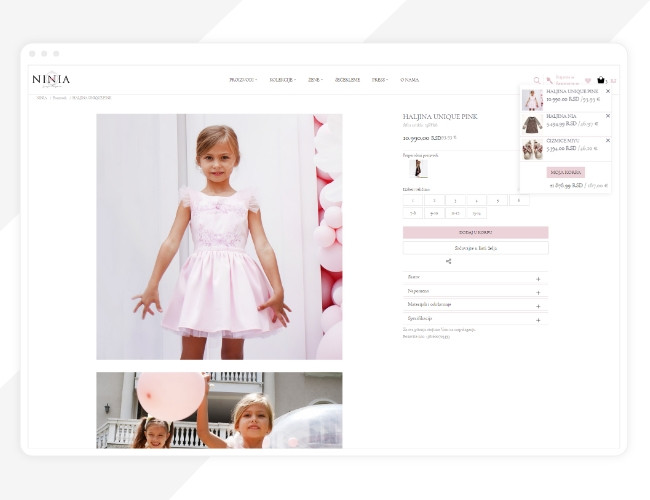Open second product photo with balloon
Screen dimensions: 650x500
point(219,410)
